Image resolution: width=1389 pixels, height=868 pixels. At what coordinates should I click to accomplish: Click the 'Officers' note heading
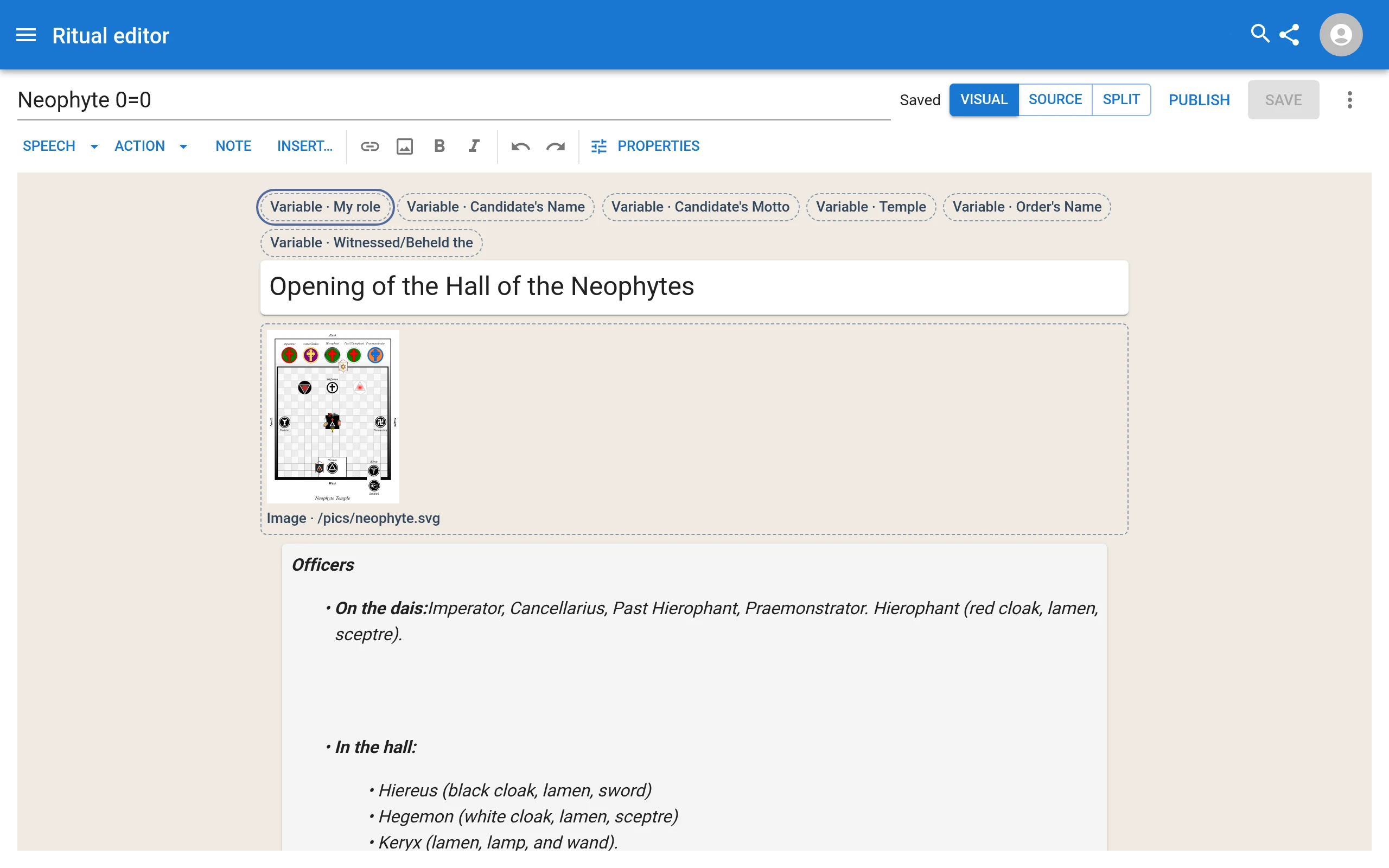(x=323, y=565)
